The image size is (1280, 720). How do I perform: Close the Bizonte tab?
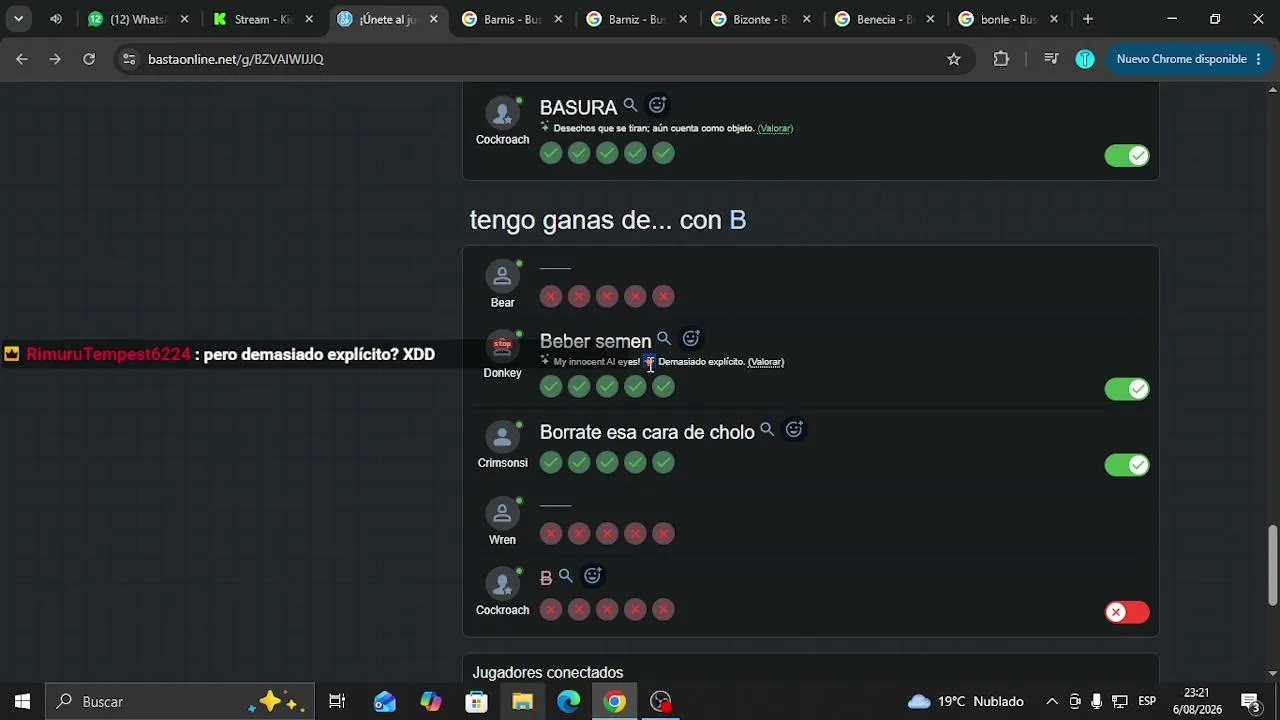pyautogui.click(x=806, y=19)
